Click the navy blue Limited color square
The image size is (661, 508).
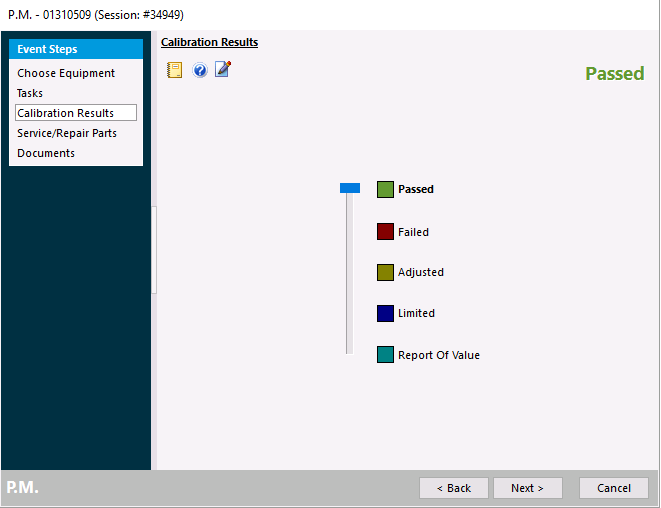tap(385, 313)
